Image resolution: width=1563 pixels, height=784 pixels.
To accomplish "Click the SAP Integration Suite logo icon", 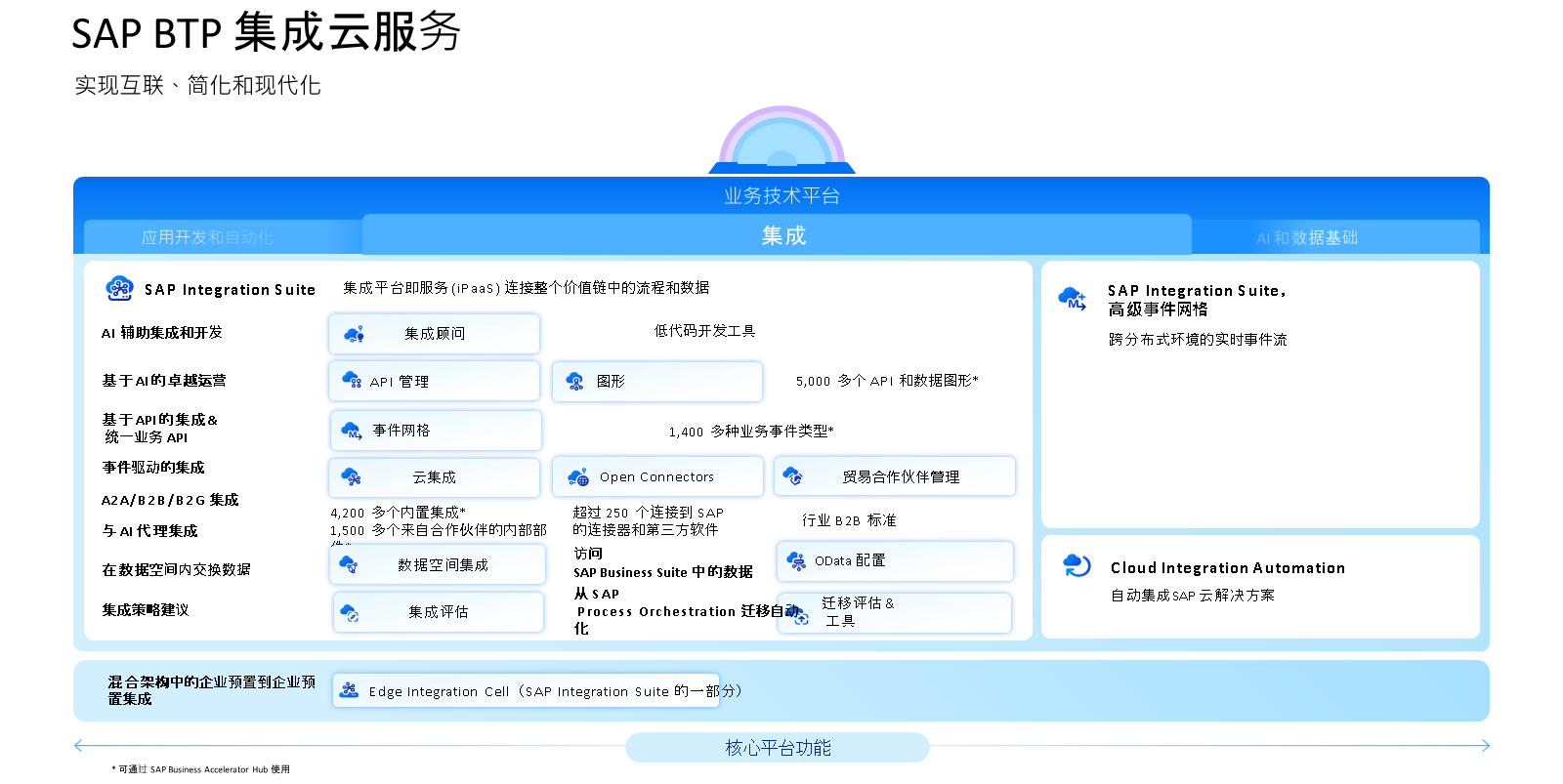I will tap(119, 288).
